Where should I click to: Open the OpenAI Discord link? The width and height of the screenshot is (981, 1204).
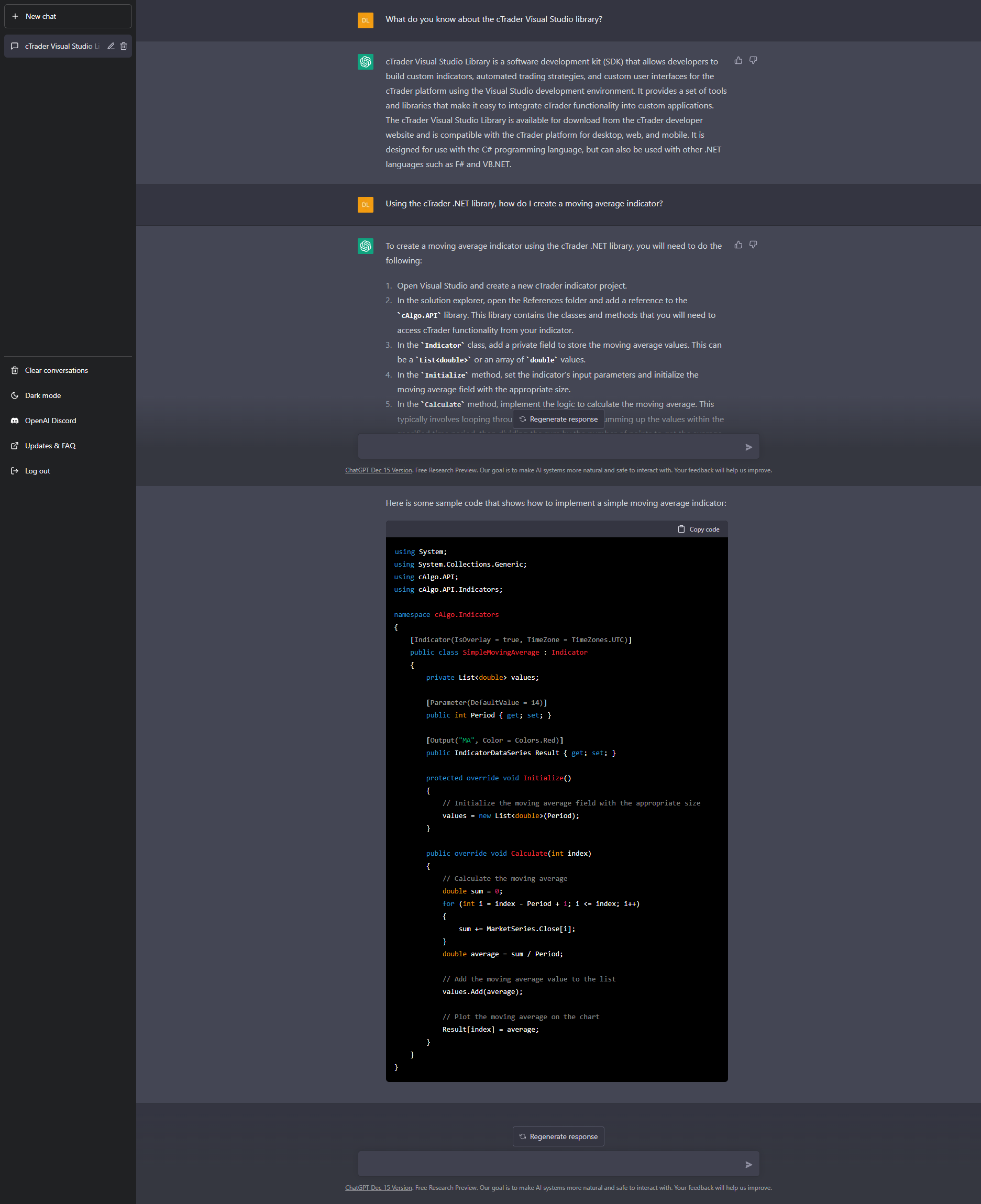click(68, 421)
